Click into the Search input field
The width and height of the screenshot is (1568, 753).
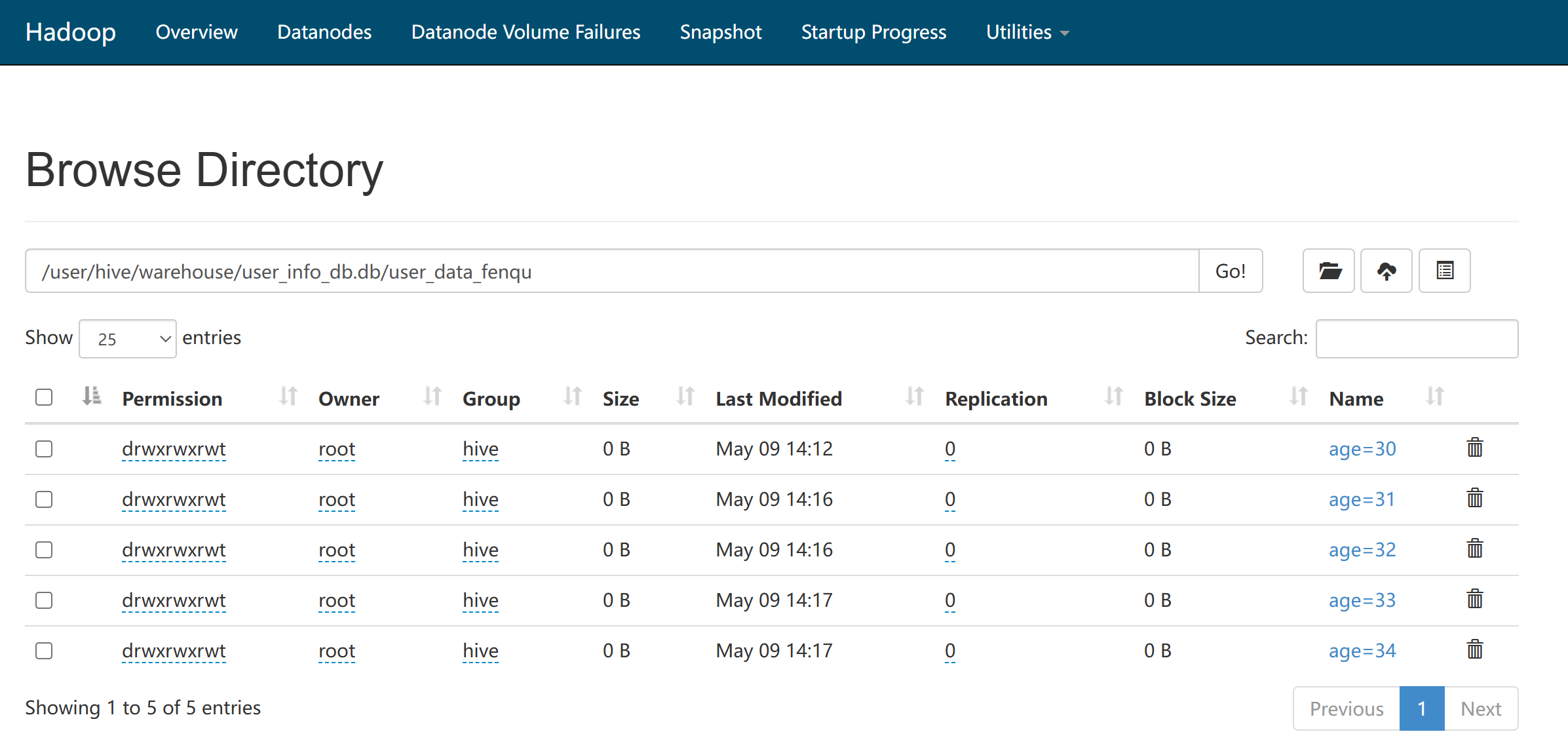pyautogui.click(x=1416, y=339)
